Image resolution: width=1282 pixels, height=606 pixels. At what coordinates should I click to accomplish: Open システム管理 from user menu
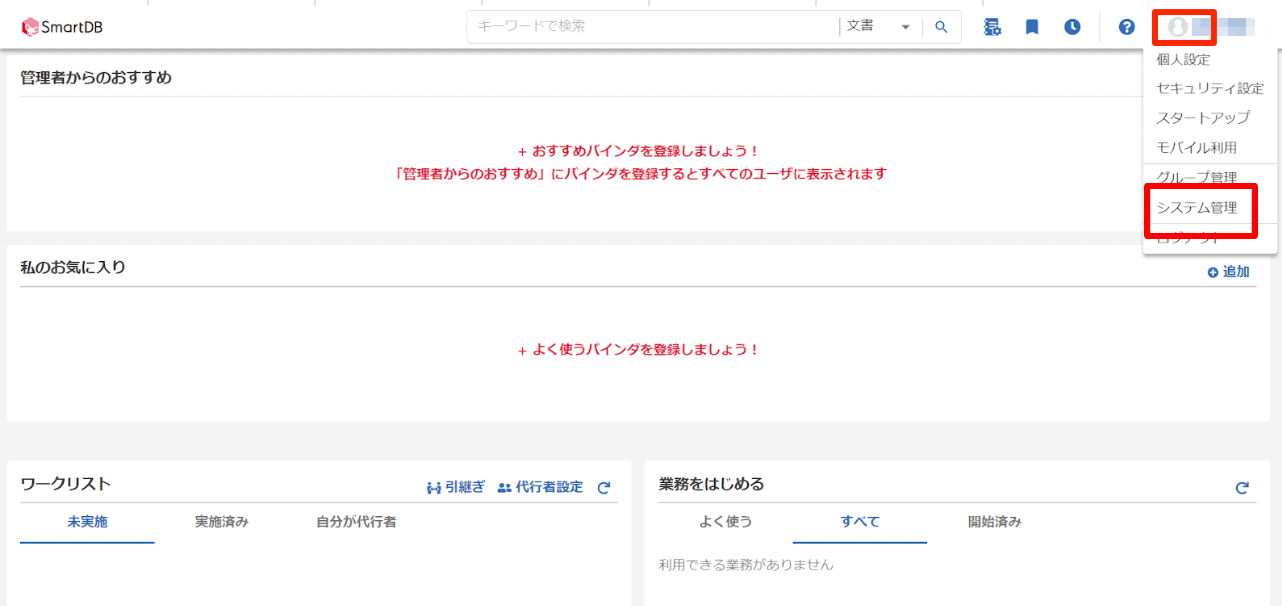(1197, 208)
